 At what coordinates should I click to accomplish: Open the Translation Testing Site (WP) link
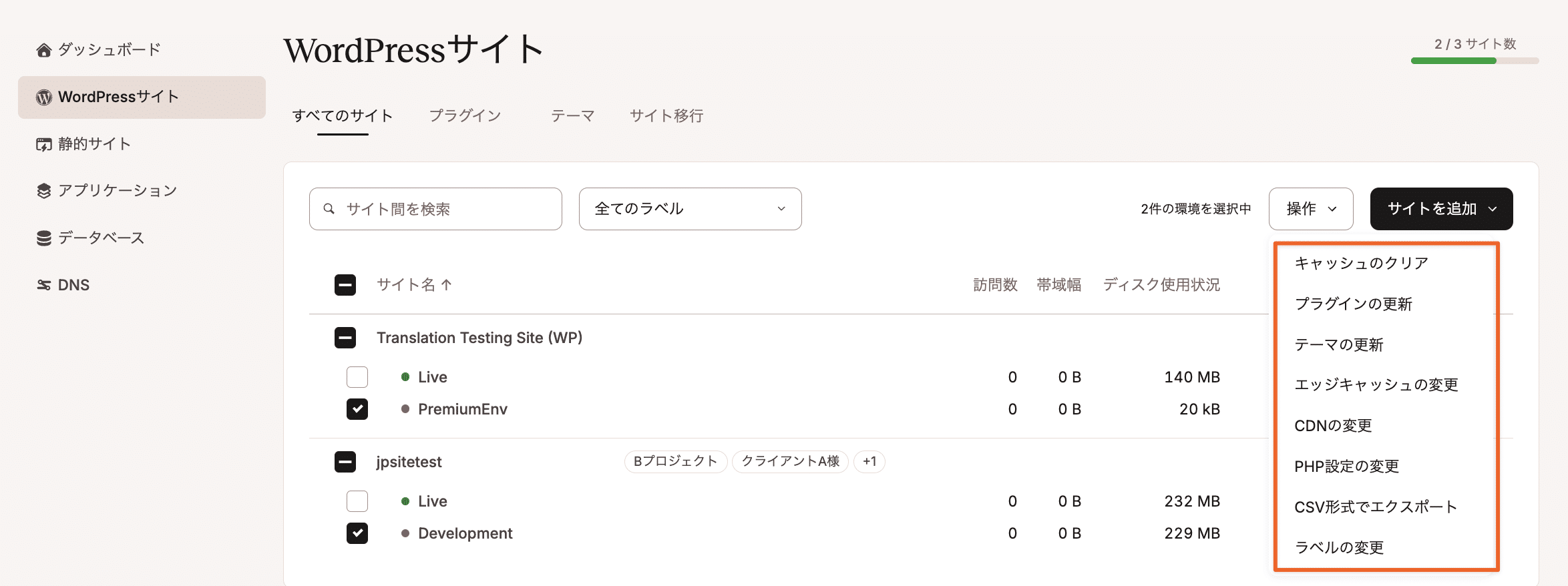[x=479, y=338]
